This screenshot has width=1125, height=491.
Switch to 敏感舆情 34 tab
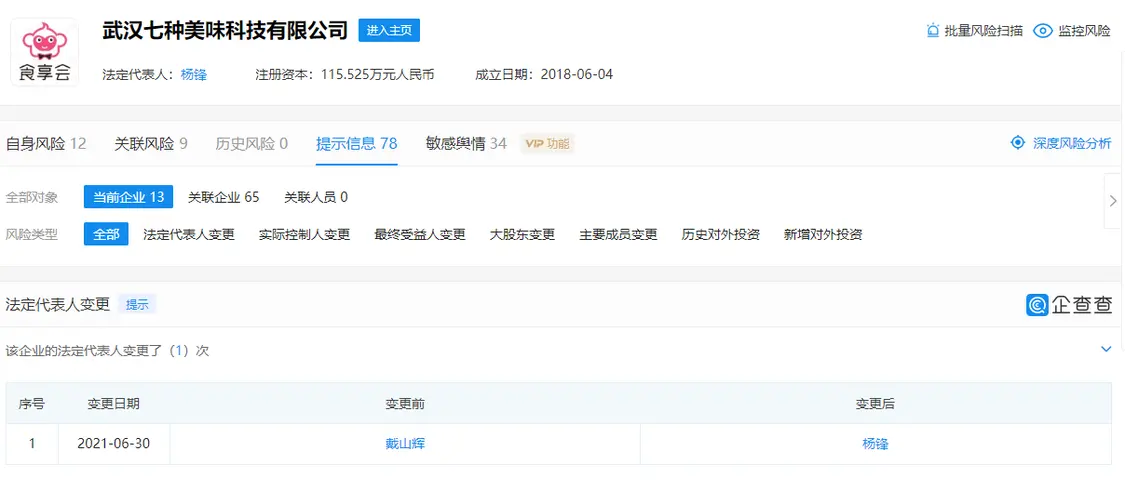[x=466, y=144]
